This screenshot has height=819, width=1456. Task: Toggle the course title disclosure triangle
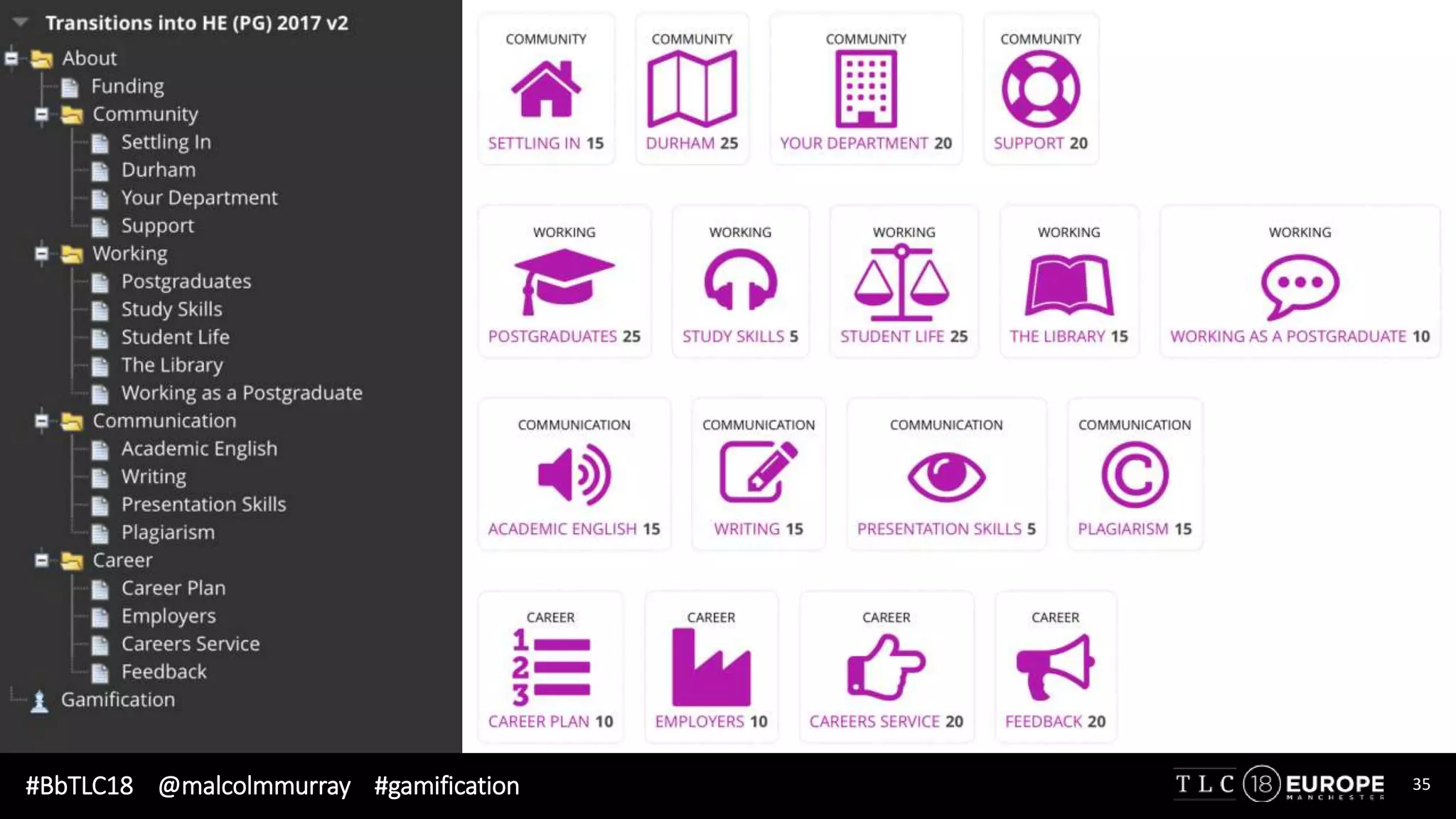[21, 22]
